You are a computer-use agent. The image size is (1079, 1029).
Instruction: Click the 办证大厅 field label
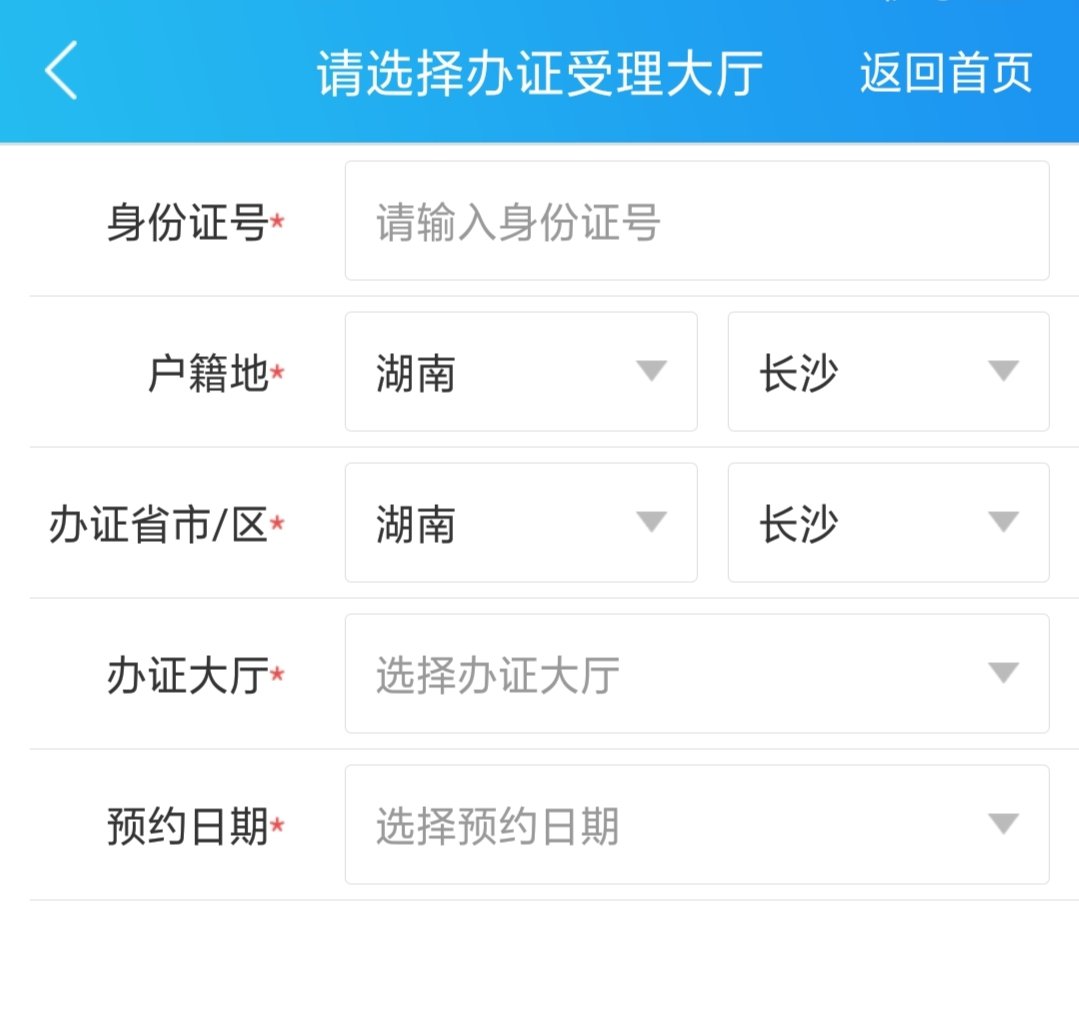tap(188, 676)
